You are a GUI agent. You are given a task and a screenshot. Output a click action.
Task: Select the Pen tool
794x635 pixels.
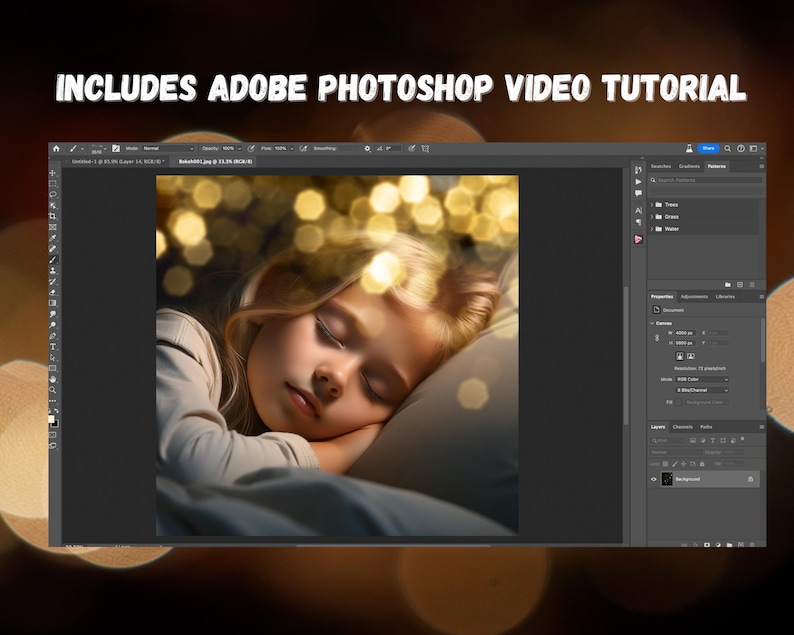point(53,336)
